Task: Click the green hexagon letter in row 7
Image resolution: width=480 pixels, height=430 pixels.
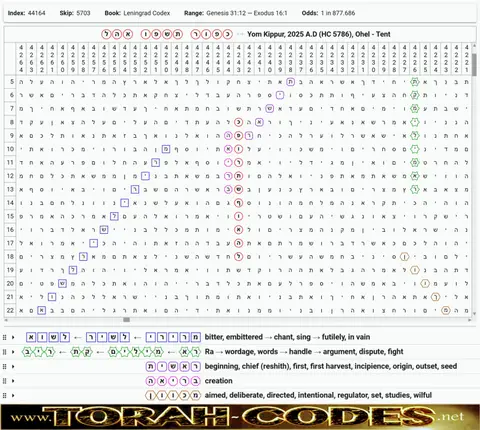Action: pos(415,109)
